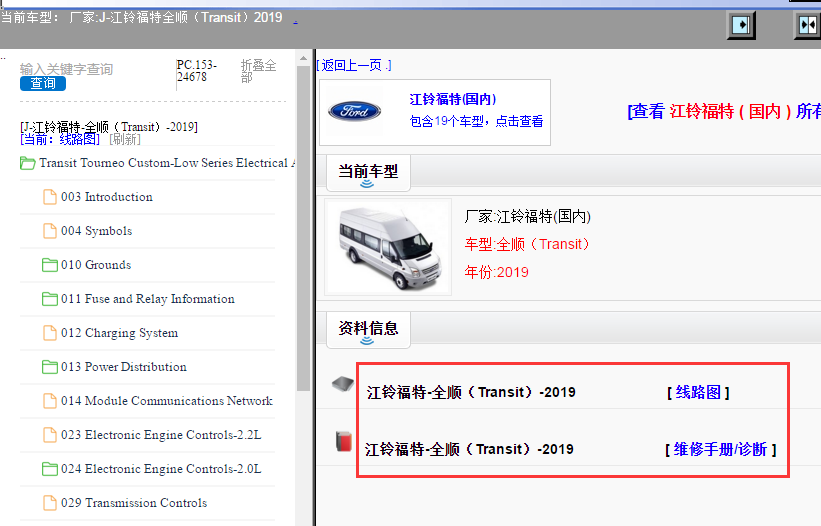Click the left panel scrollbar up arrow
Viewport: 821px width, 526px height.
tap(303, 59)
